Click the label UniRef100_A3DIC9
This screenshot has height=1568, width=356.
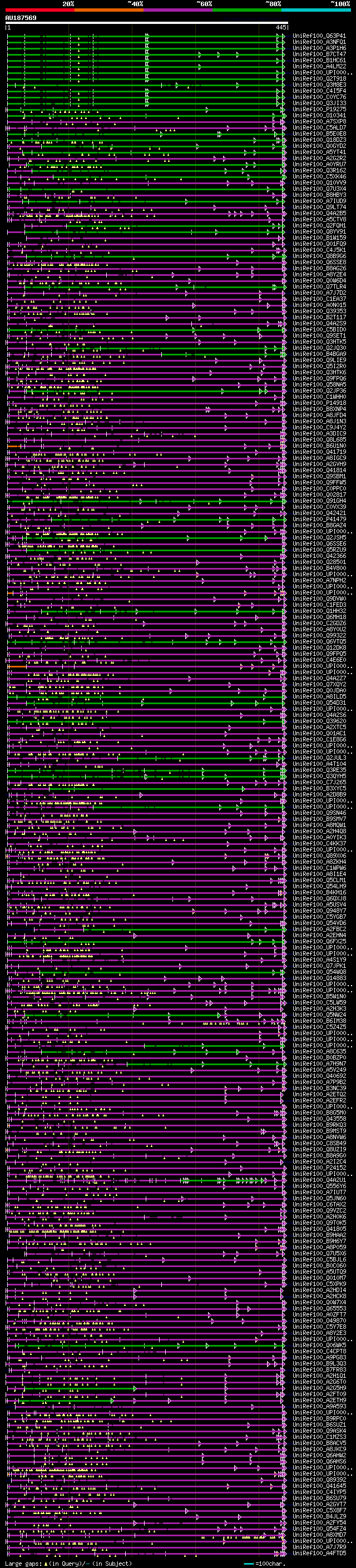pyautogui.click(x=319, y=433)
